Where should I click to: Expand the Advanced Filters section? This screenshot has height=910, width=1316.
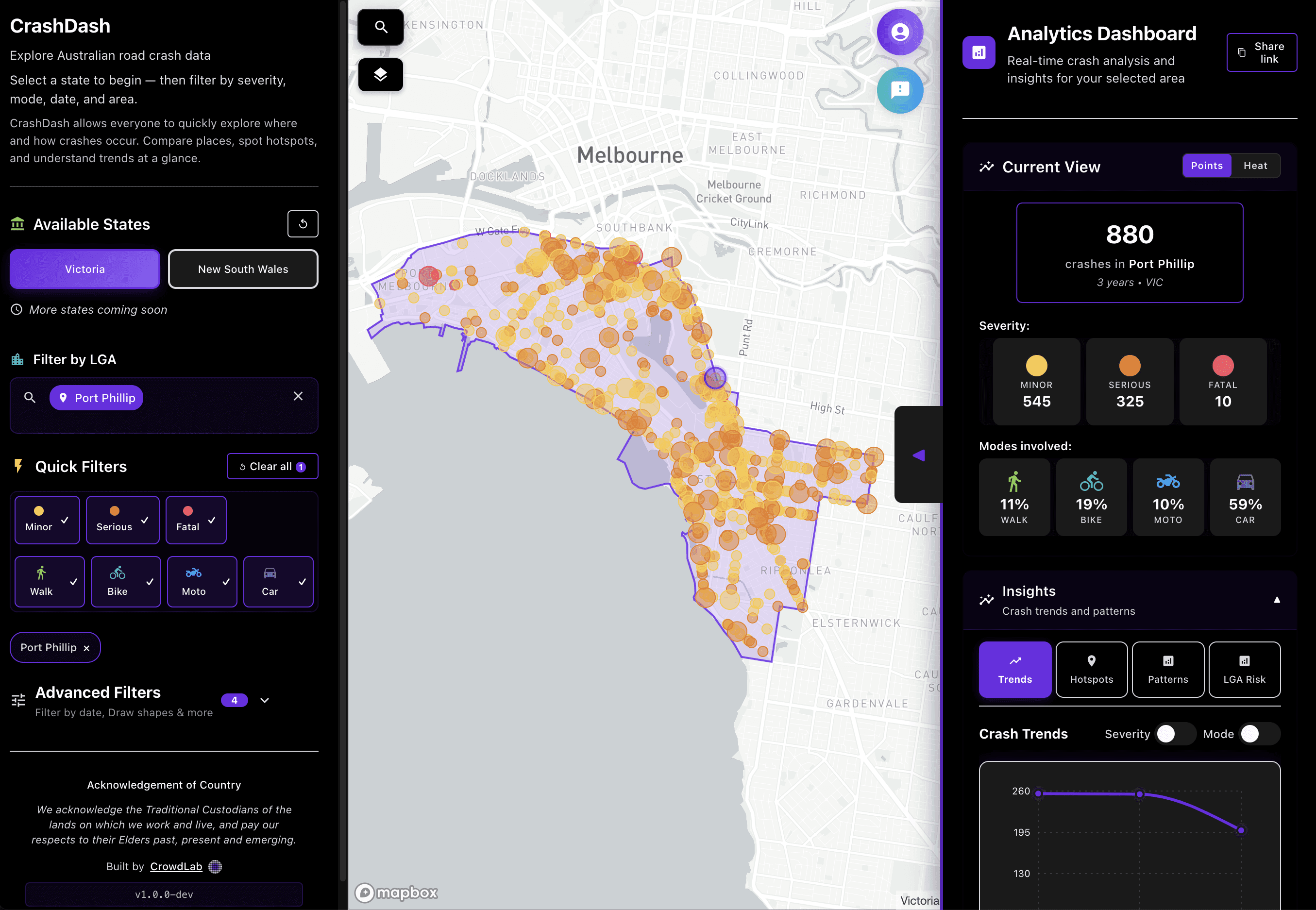click(x=265, y=700)
